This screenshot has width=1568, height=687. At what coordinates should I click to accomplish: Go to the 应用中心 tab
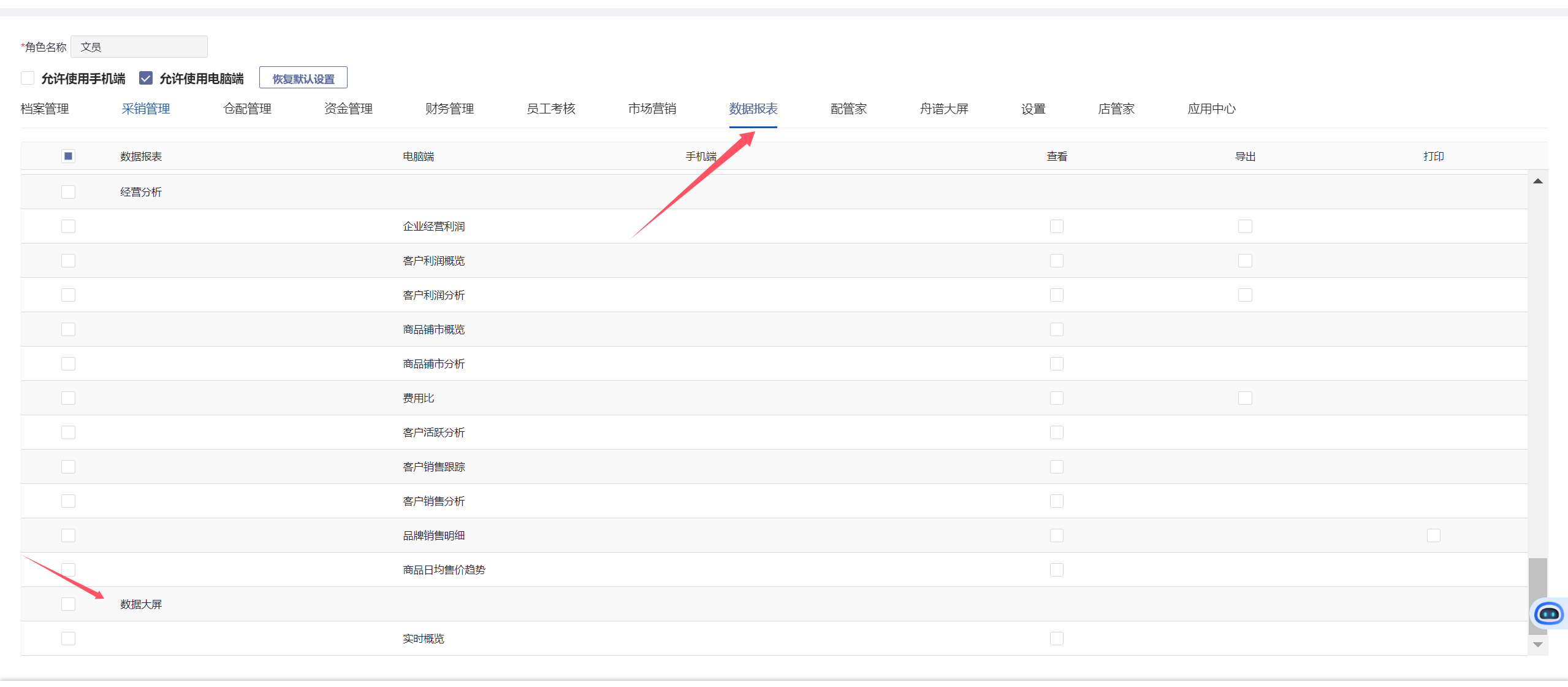point(1211,109)
